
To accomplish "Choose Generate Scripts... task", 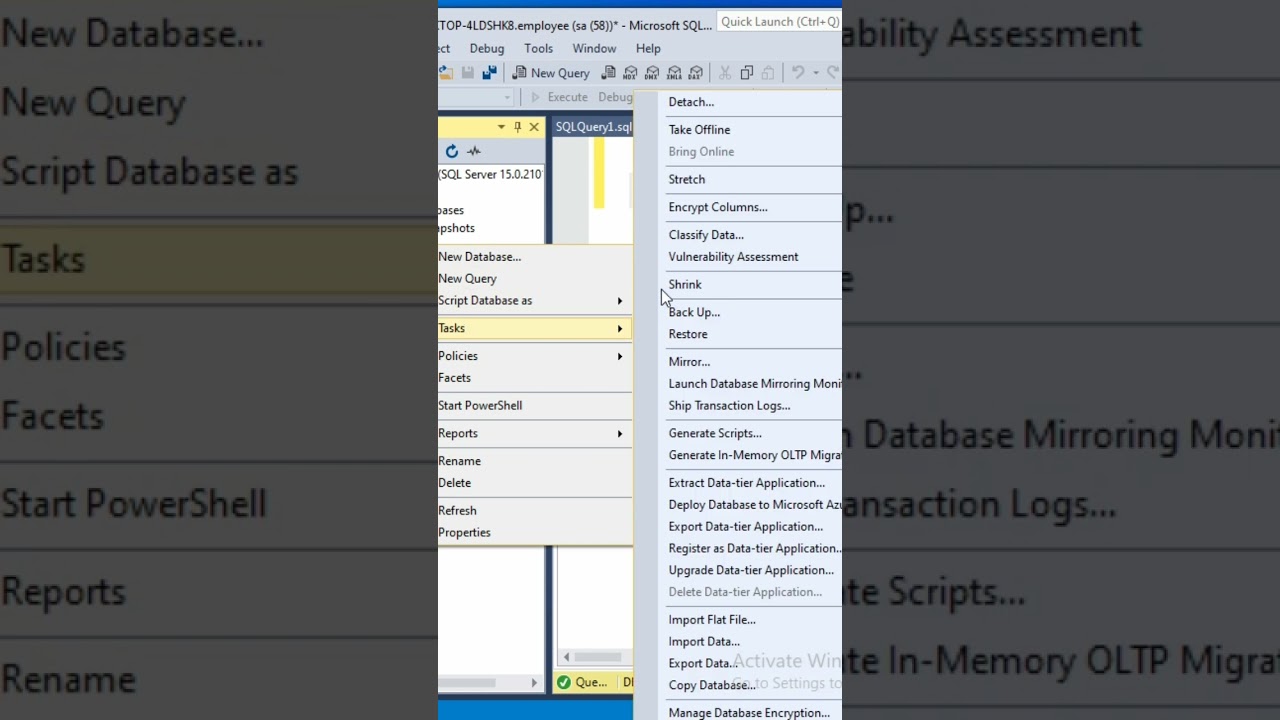I will pyautogui.click(x=738, y=434).
